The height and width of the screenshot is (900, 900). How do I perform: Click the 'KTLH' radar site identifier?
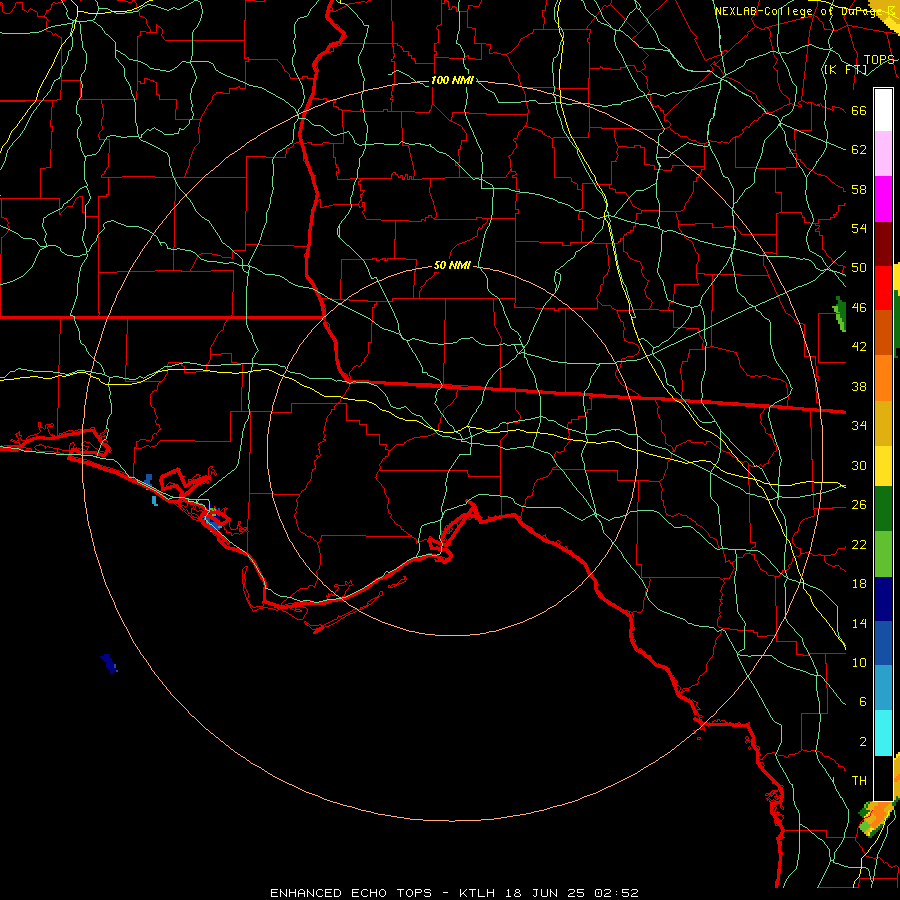(x=477, y=893)
